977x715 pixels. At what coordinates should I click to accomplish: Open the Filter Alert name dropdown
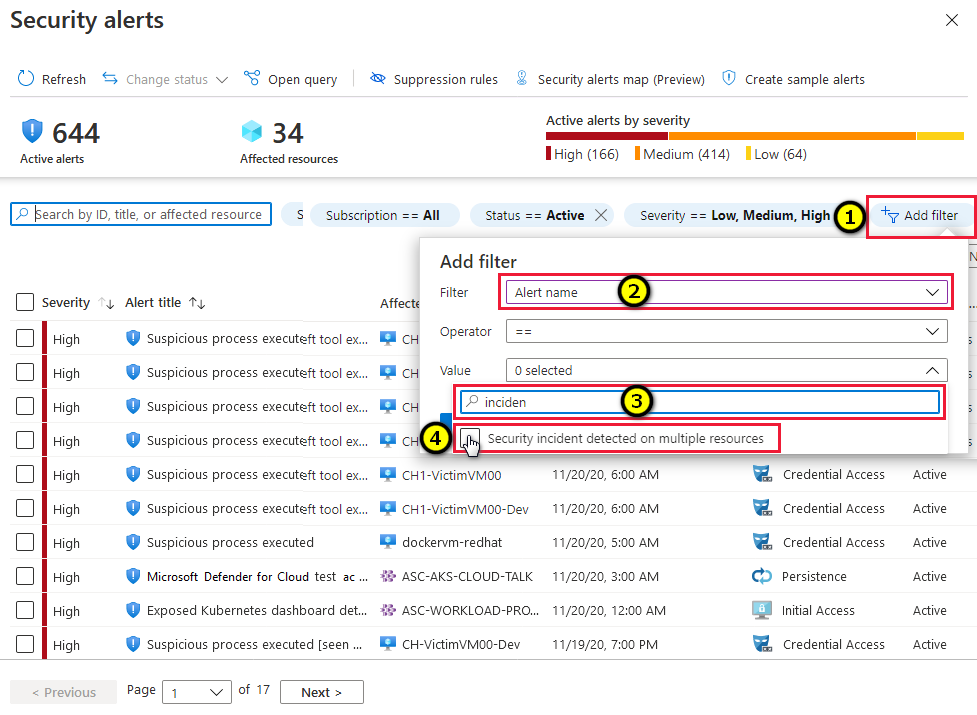[x=727, y=292]
